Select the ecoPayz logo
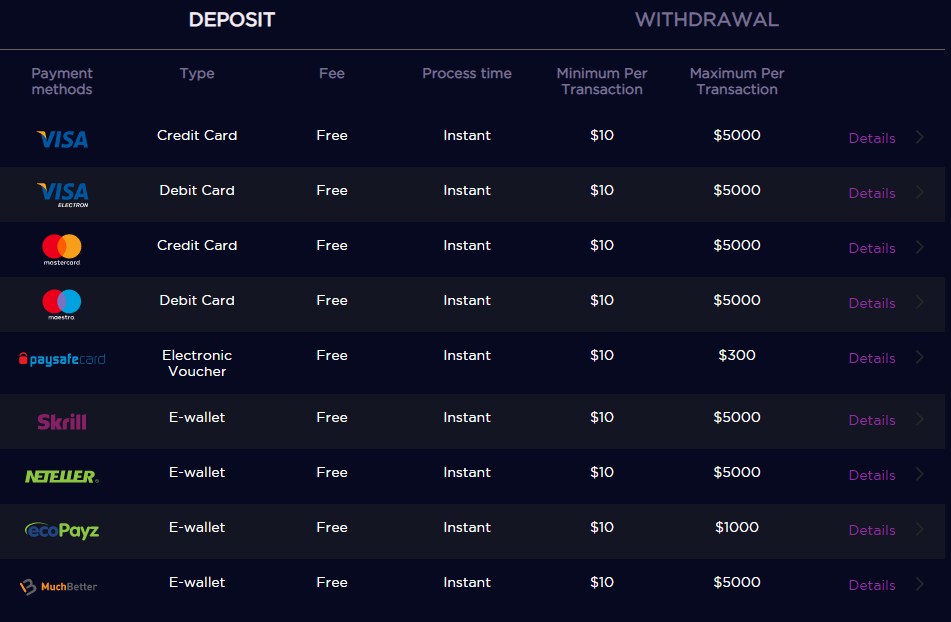The image size is (951, 622). 62,531
